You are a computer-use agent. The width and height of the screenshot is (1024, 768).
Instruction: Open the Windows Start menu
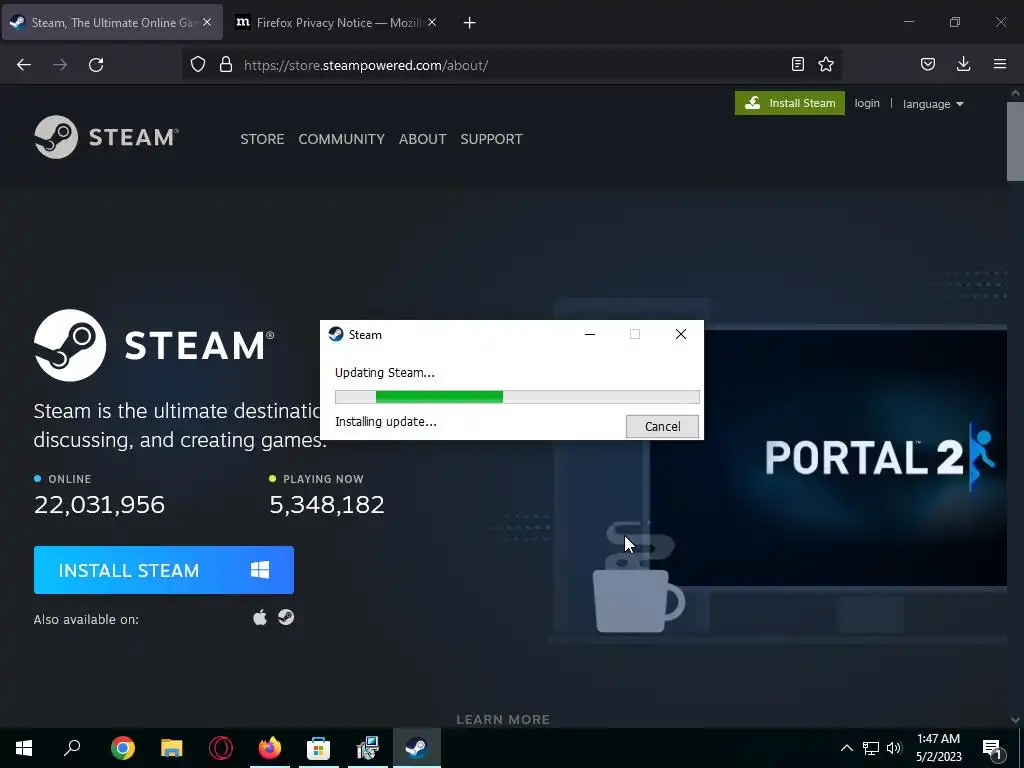(24, 748)
